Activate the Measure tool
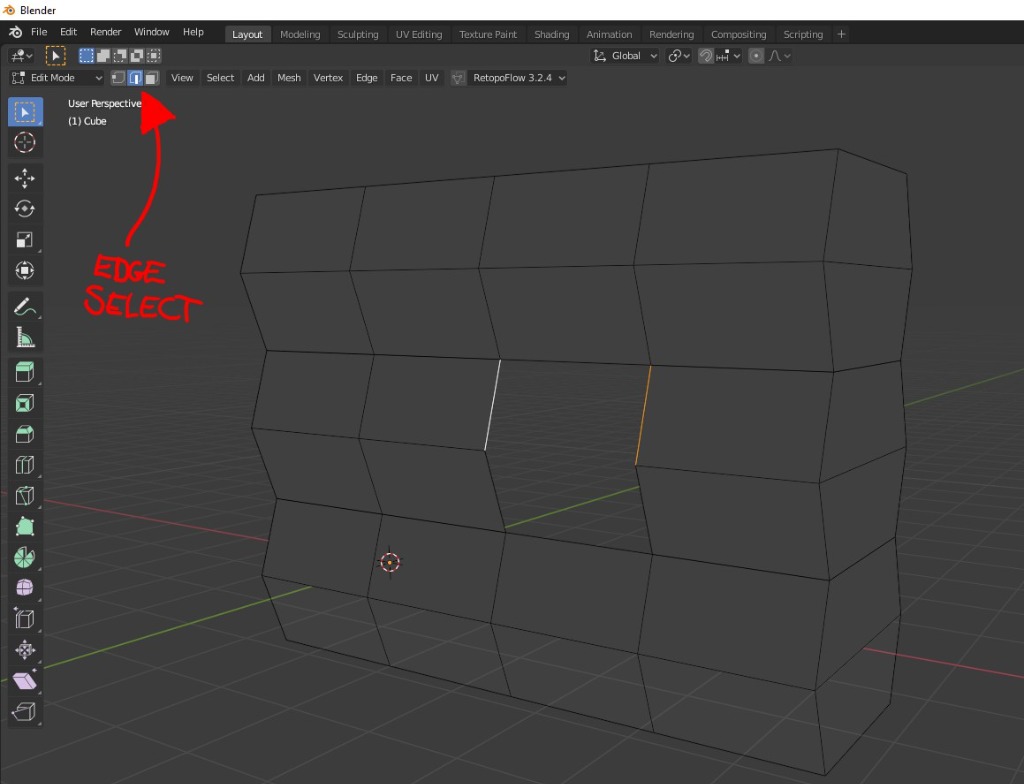This screenshot has height=784, width=1024. (25, 337)
